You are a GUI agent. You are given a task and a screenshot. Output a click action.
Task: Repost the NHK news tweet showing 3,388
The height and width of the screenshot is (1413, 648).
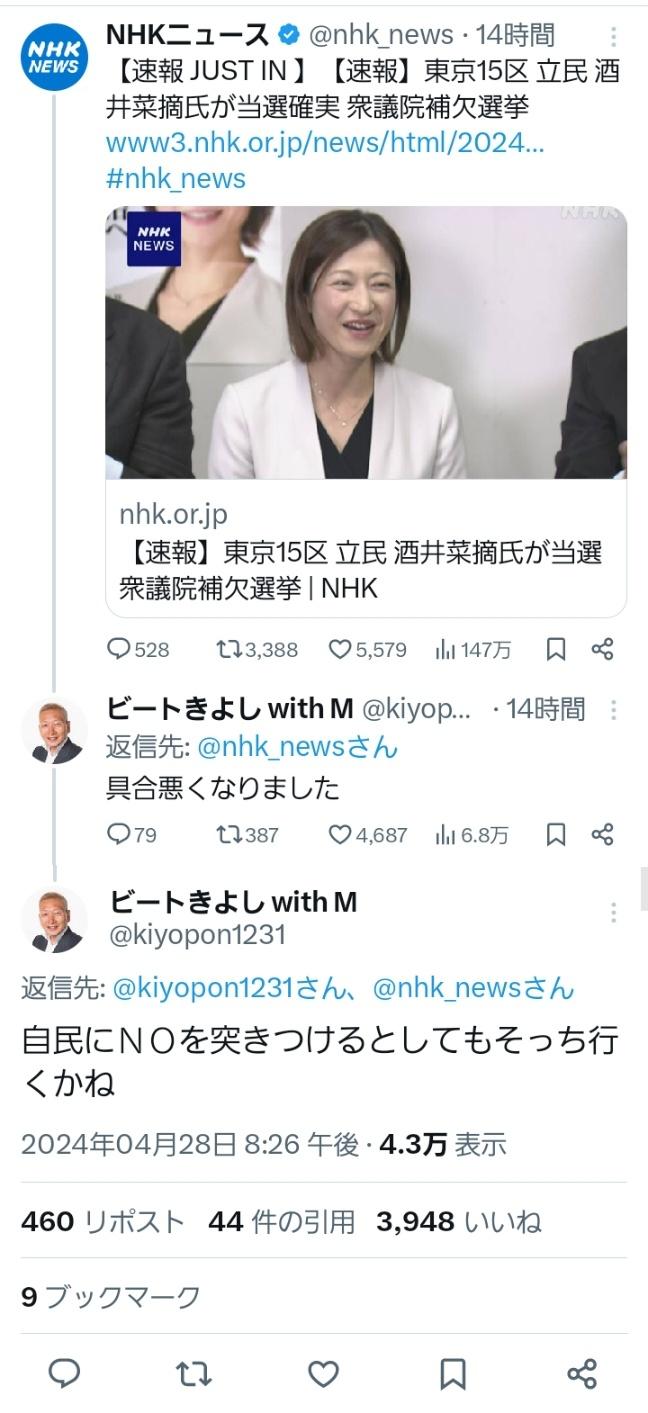click(x=257, y=650)
